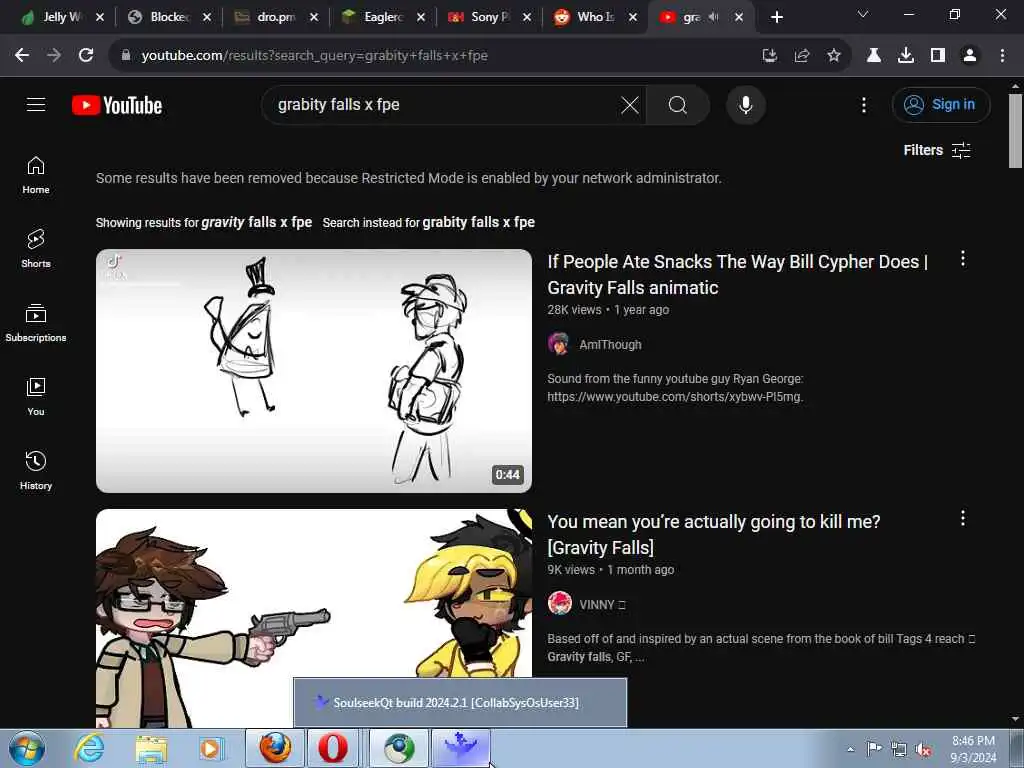1024x768 pixels.
Task: Switch to the Blocked browser tab
Action: click(159, 17)
